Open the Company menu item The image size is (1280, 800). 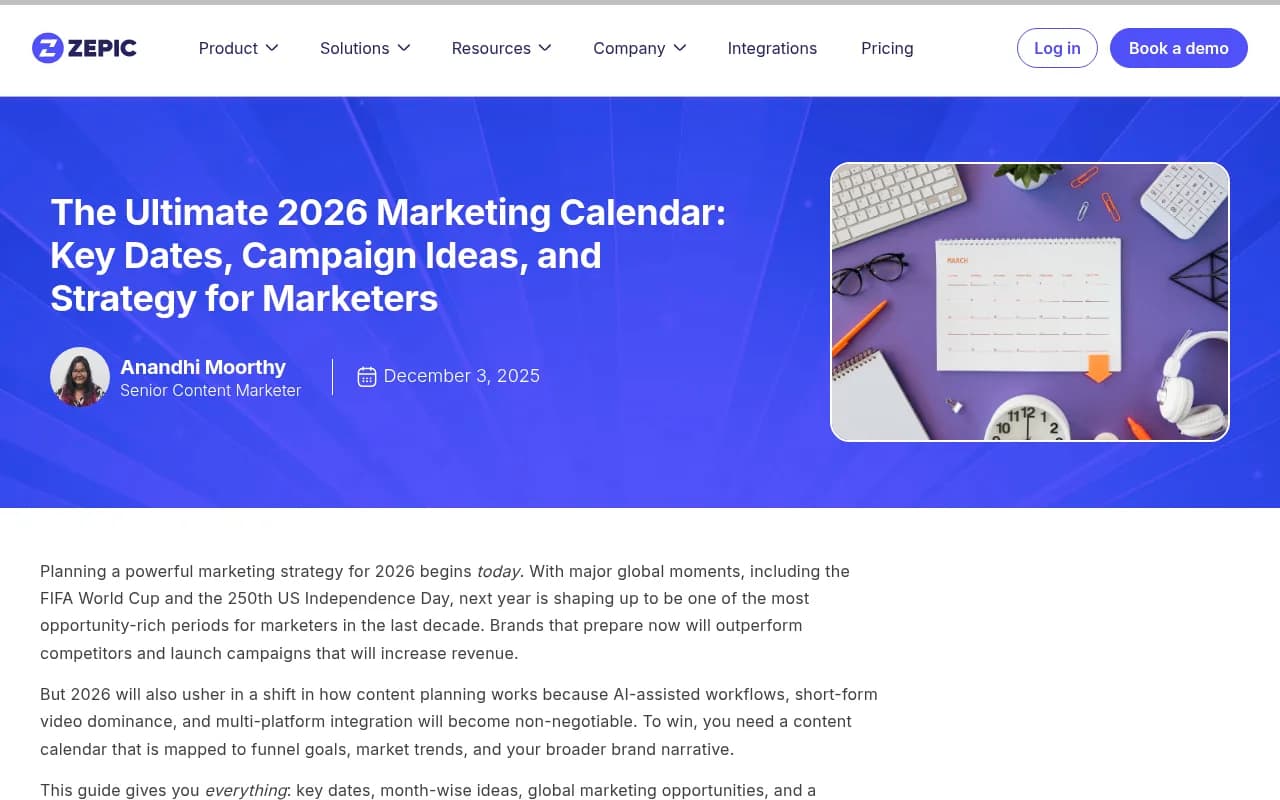(629, 48)
